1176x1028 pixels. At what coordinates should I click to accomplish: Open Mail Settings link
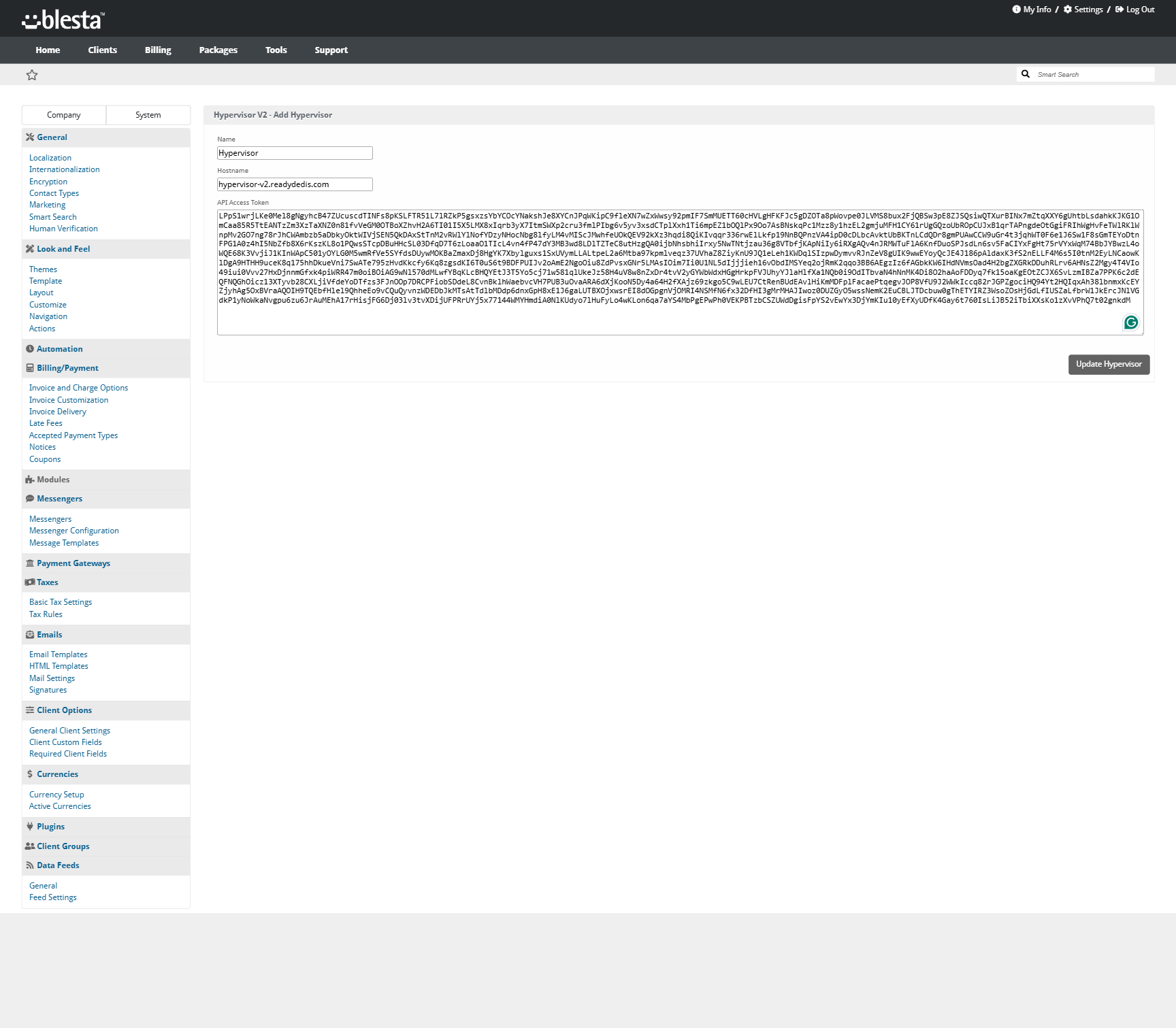(x=52, y=678)
